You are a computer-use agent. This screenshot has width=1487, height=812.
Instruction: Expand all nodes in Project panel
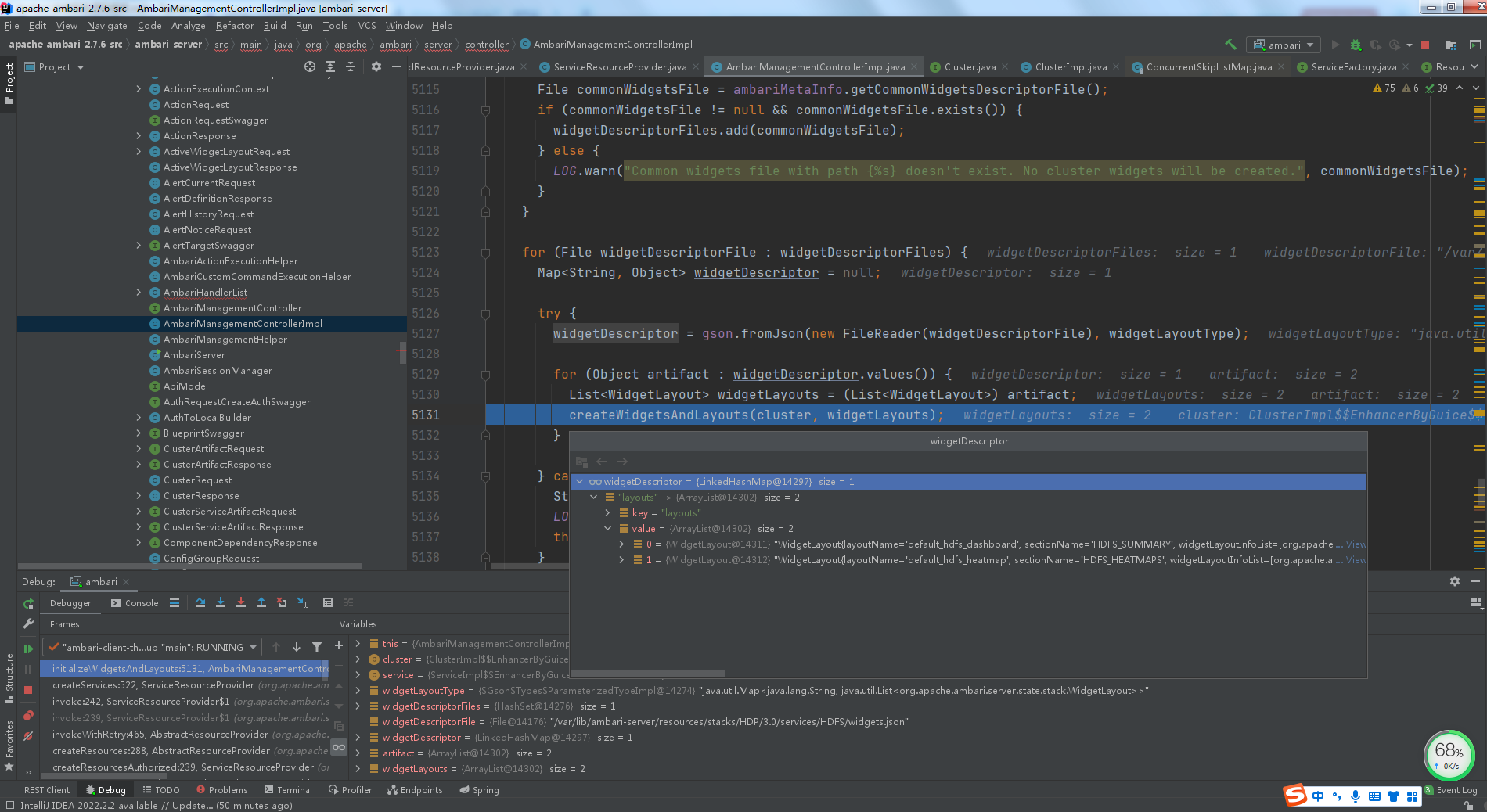pyautogui.click(x=330, y=66)
